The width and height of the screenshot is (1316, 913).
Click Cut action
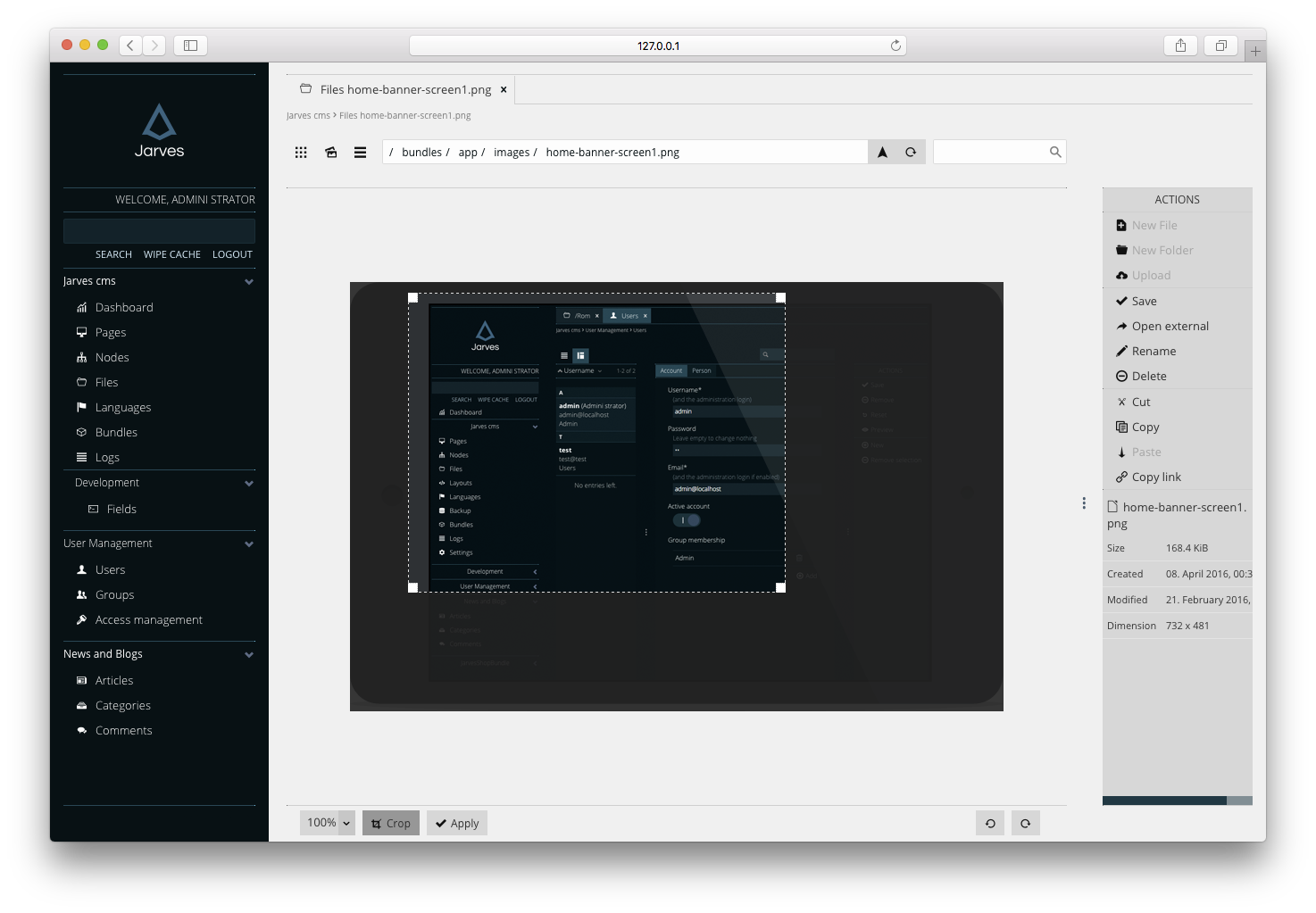(1141, 402)
